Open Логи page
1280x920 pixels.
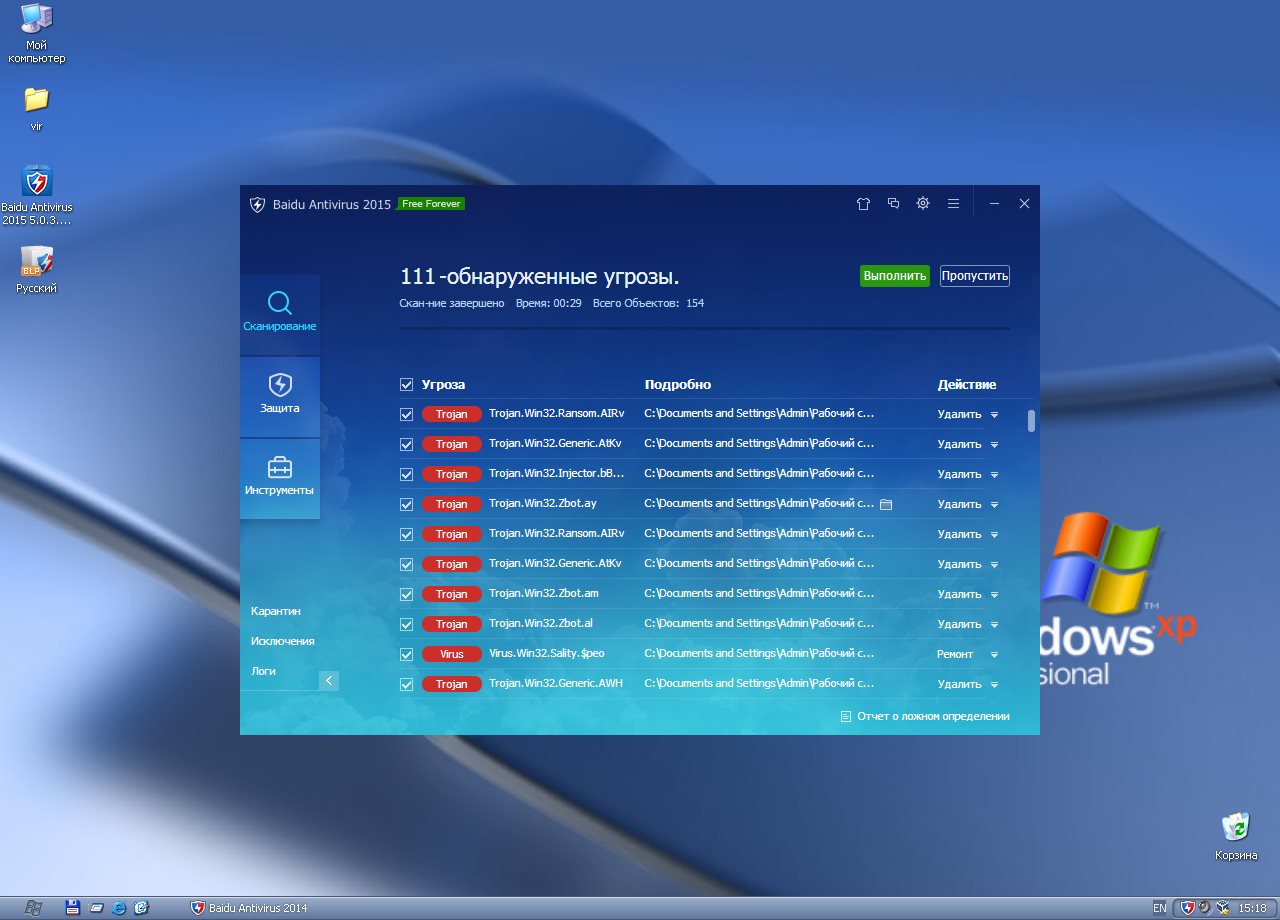[x=263, y=671]
